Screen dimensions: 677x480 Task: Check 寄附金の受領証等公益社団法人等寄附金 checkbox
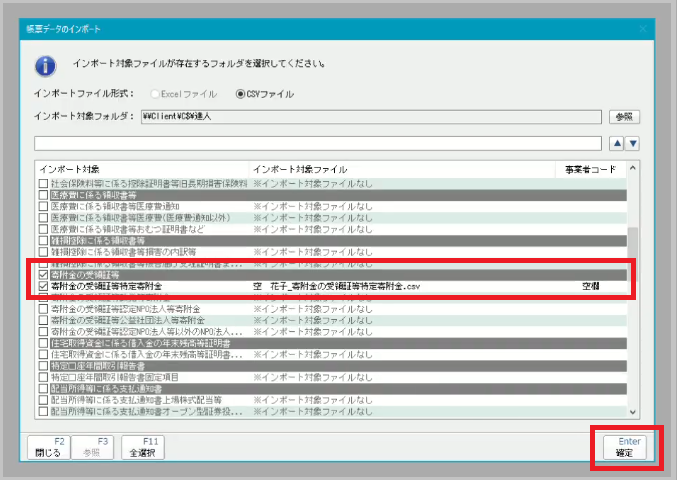43,320
